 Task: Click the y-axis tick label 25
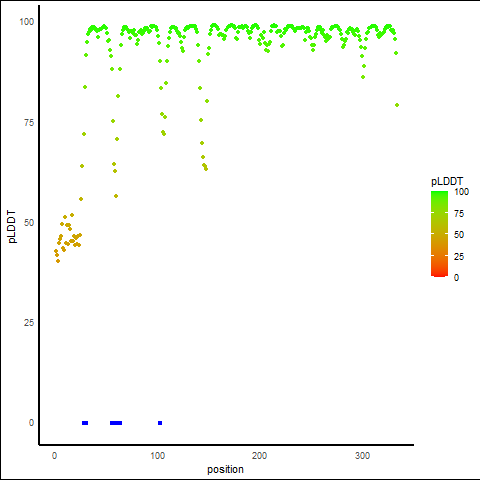pos(29,323)
